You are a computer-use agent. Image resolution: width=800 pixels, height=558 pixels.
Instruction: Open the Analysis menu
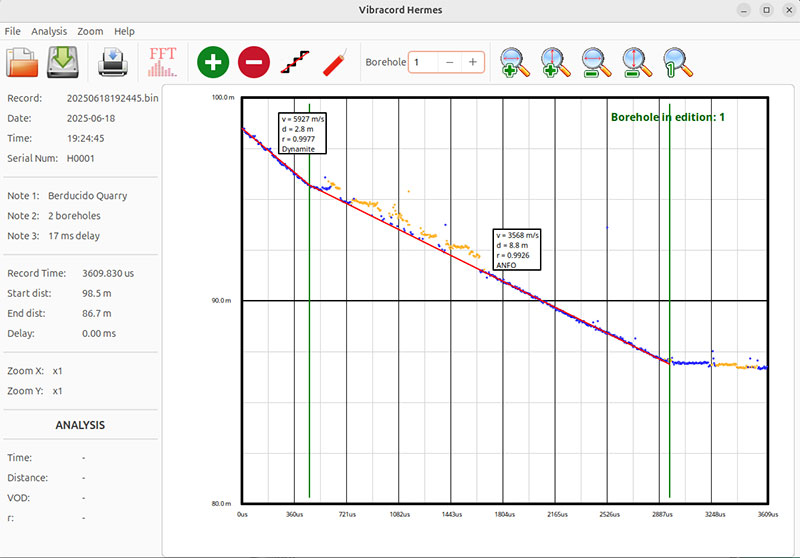click(x=49, y=31)
